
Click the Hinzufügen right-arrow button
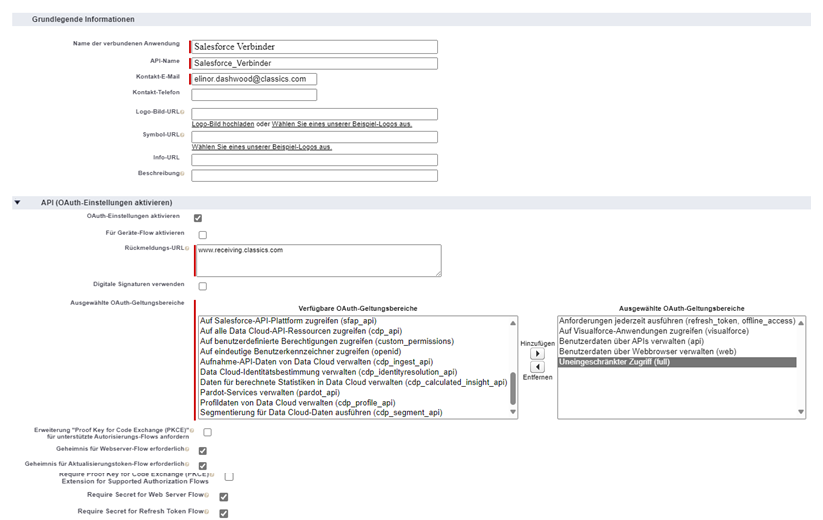pyautogui.click(x=537, y=354)
